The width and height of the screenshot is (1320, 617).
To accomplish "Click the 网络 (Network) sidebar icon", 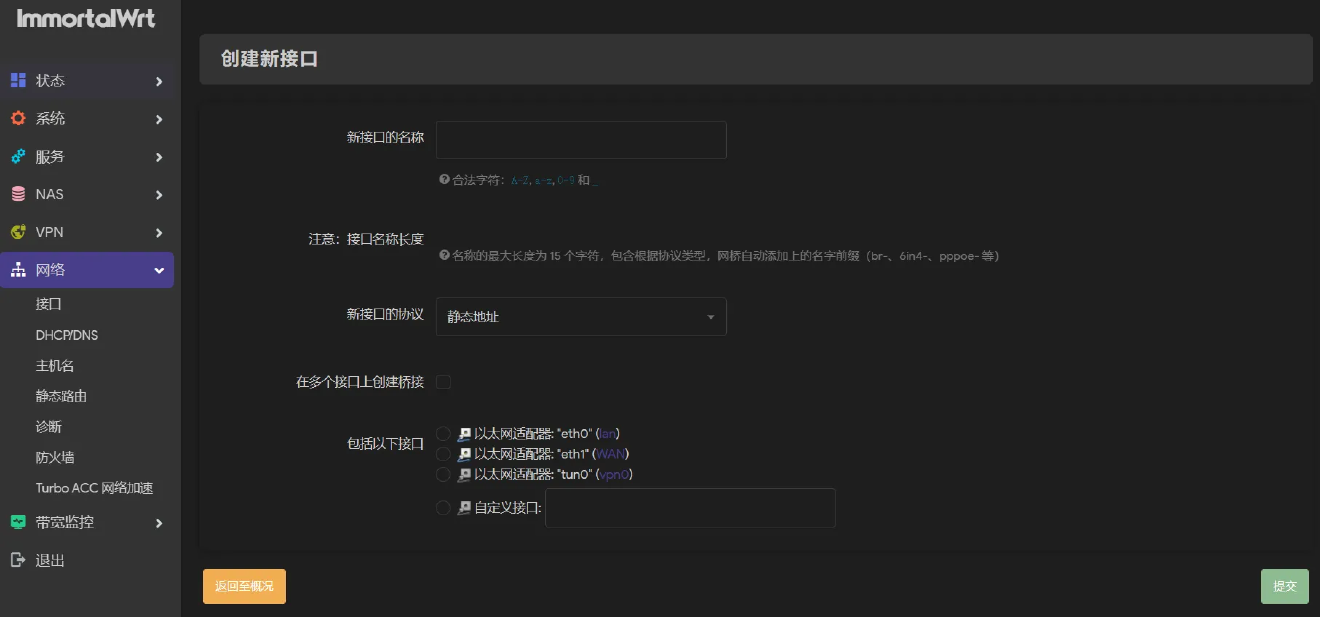I will coord(18,269).
